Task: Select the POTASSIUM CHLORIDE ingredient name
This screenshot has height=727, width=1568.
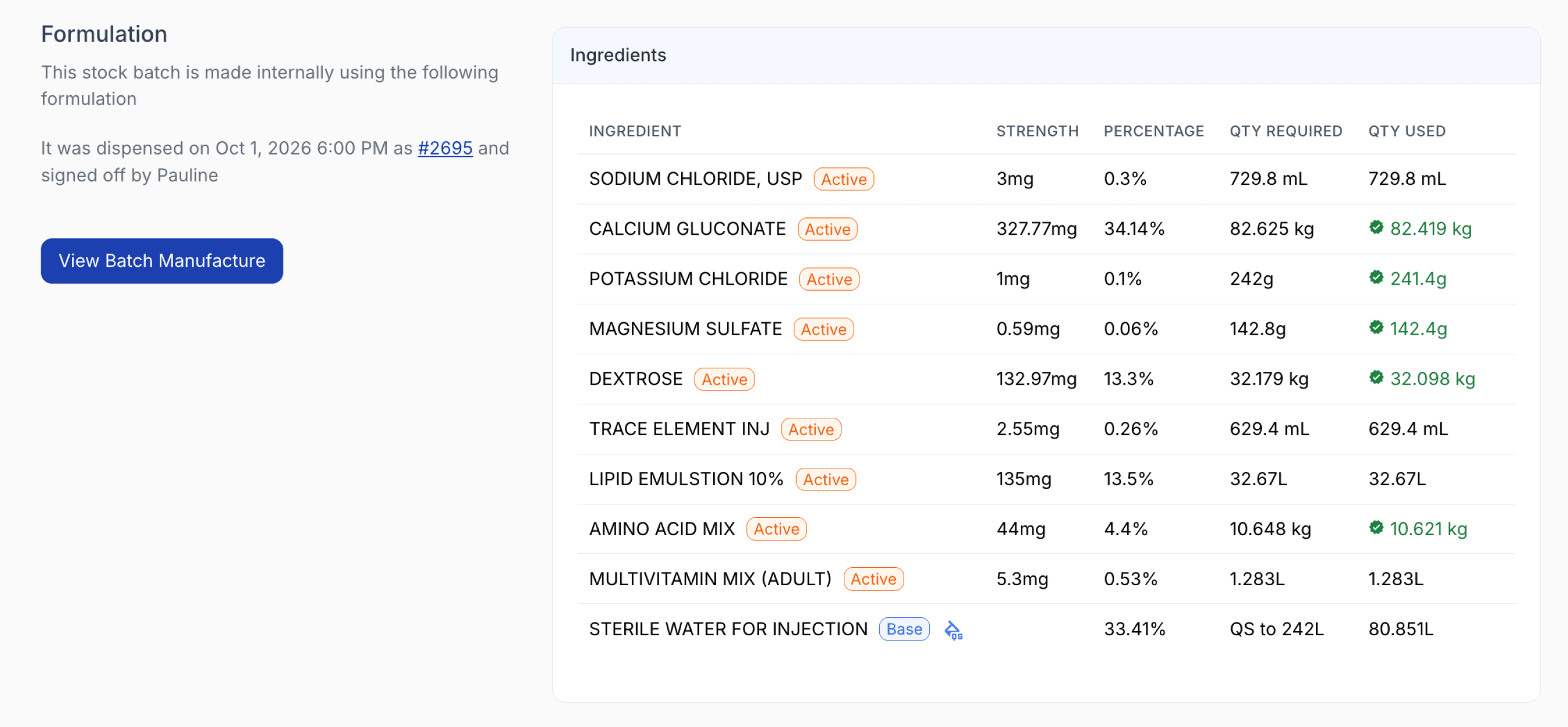Action: point(688,279)
